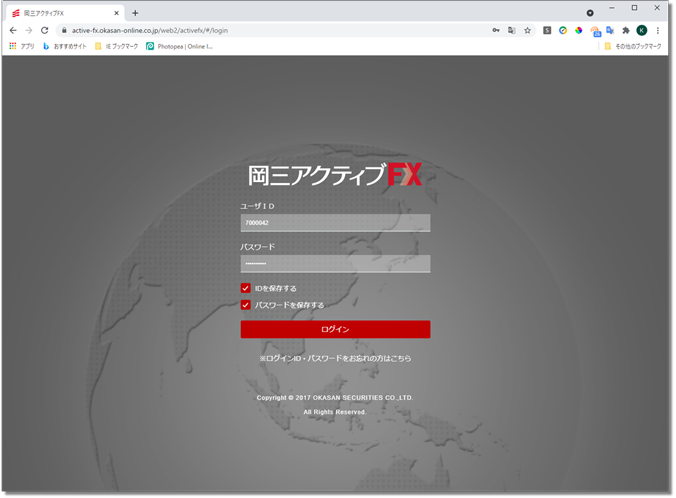Image resolution: width=676 pixels, height=498 pixels.
Task: Click the S extension icon
Action: pos(547,30)
